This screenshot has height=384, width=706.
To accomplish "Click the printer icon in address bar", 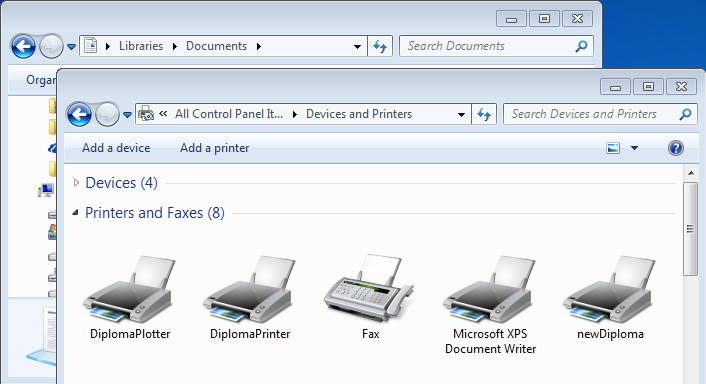I will (x=146, y=114).
